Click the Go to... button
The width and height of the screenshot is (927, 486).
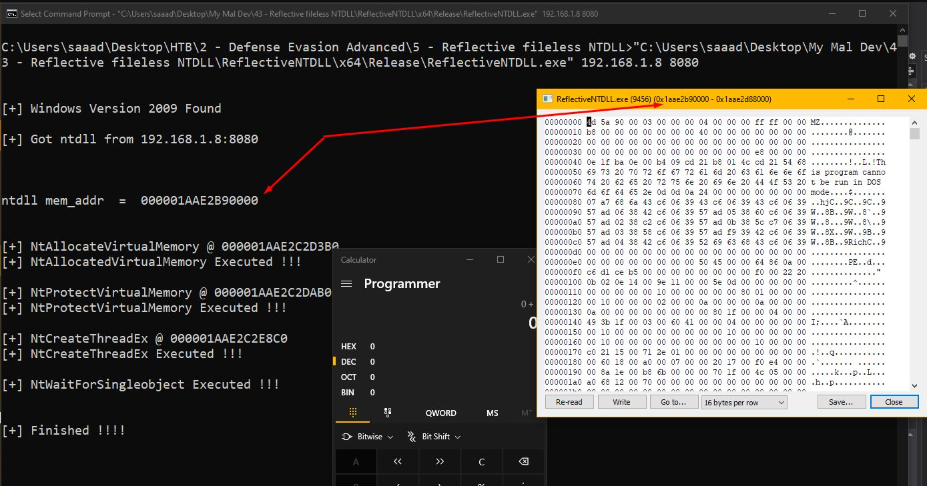tap(673, 402)
